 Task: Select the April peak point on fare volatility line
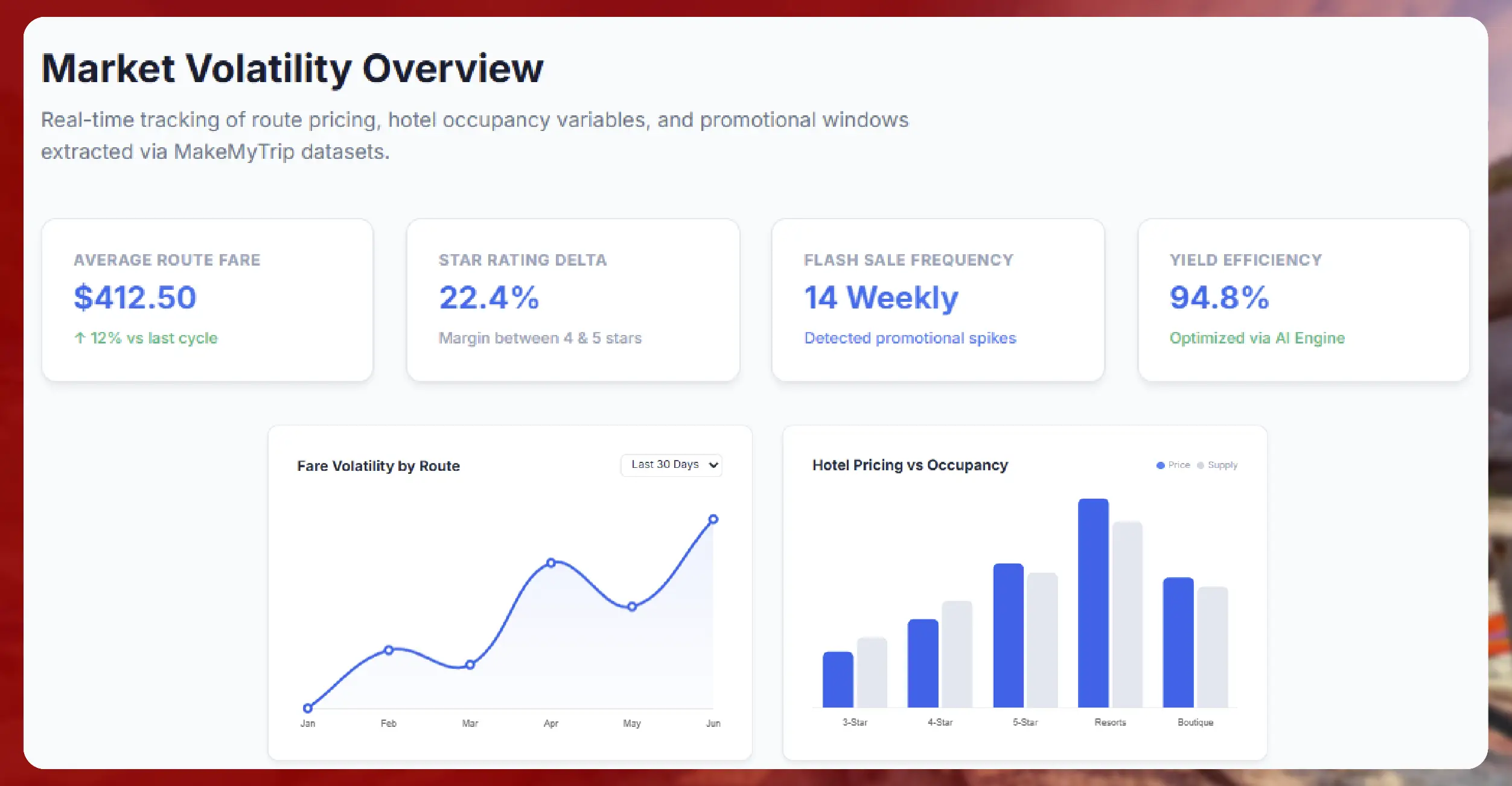[551, 562]
